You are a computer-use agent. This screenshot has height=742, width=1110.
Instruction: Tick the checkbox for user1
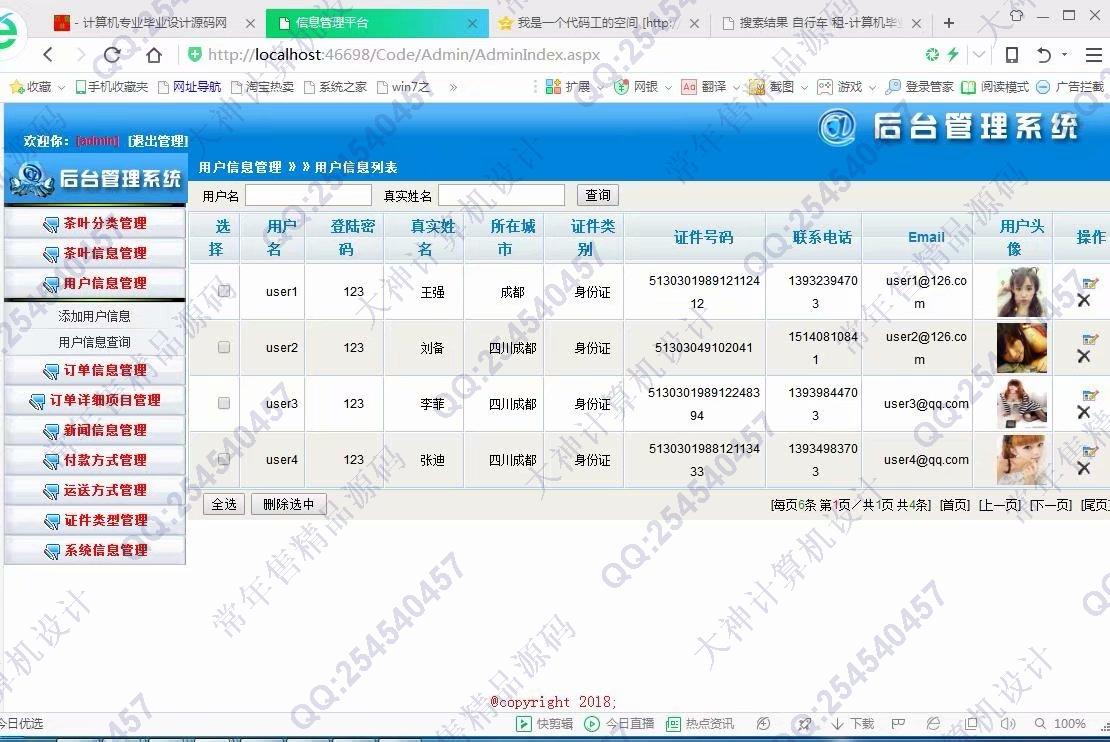pos(224,291)
